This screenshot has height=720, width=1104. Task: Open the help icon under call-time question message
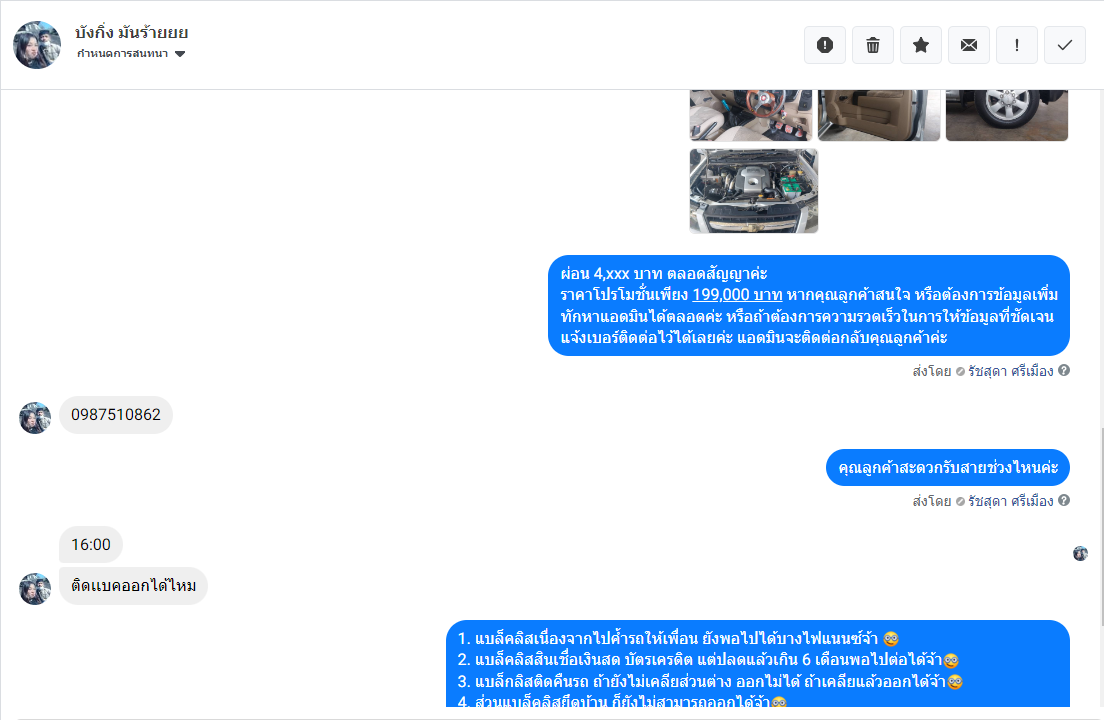1064,500
